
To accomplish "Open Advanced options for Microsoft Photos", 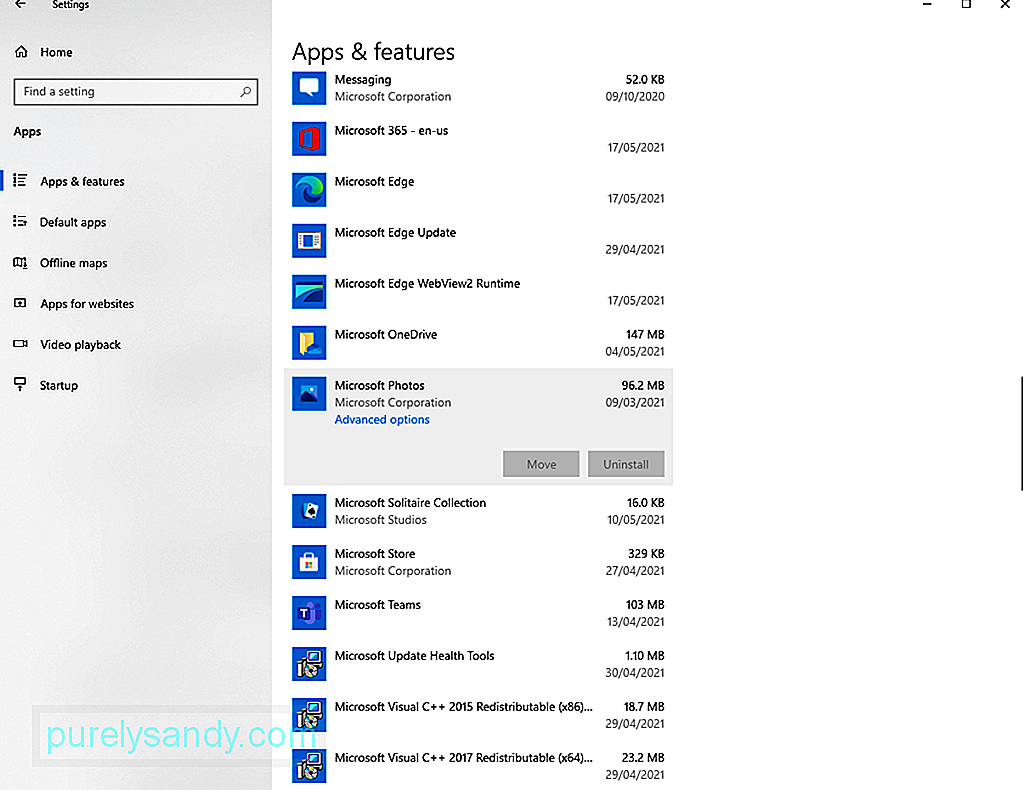I will (382, 420).
